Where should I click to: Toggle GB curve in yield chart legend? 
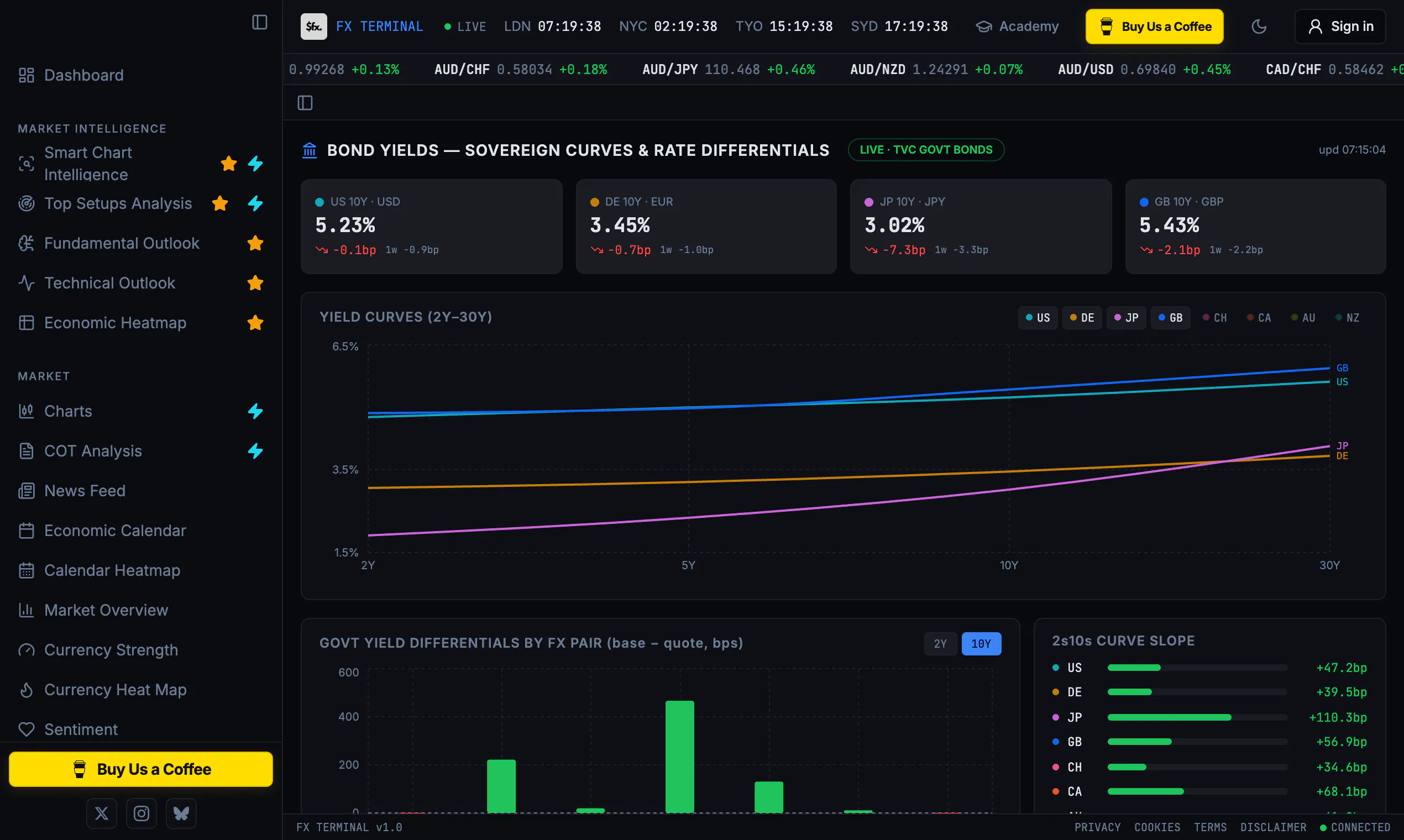click(x=1170, y=318)
